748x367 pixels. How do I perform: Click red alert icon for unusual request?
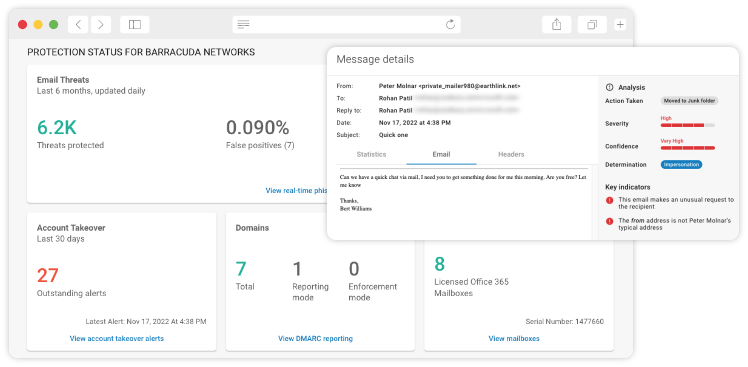(609, 200)
